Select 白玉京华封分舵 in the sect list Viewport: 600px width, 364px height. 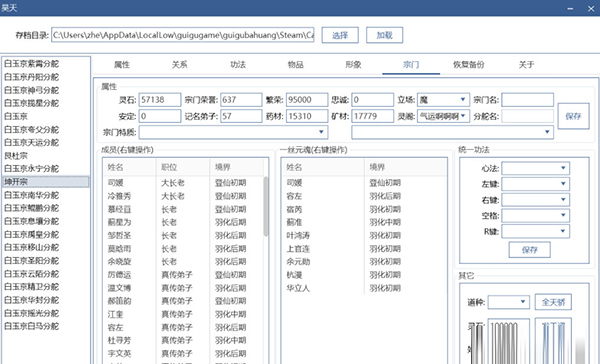(x=46, y=300)
